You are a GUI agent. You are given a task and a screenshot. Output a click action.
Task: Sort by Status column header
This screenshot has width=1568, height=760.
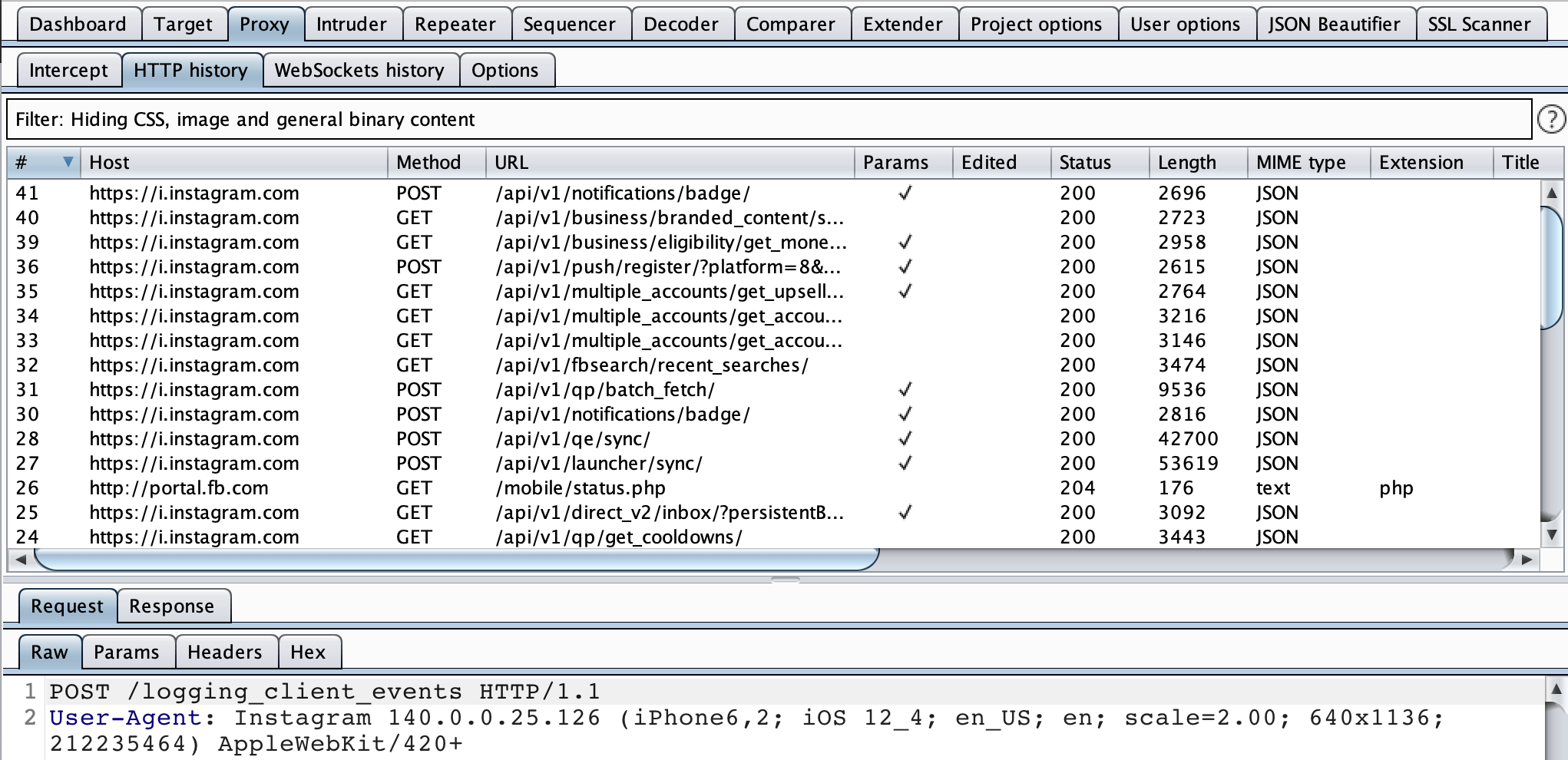[1100, 162]
